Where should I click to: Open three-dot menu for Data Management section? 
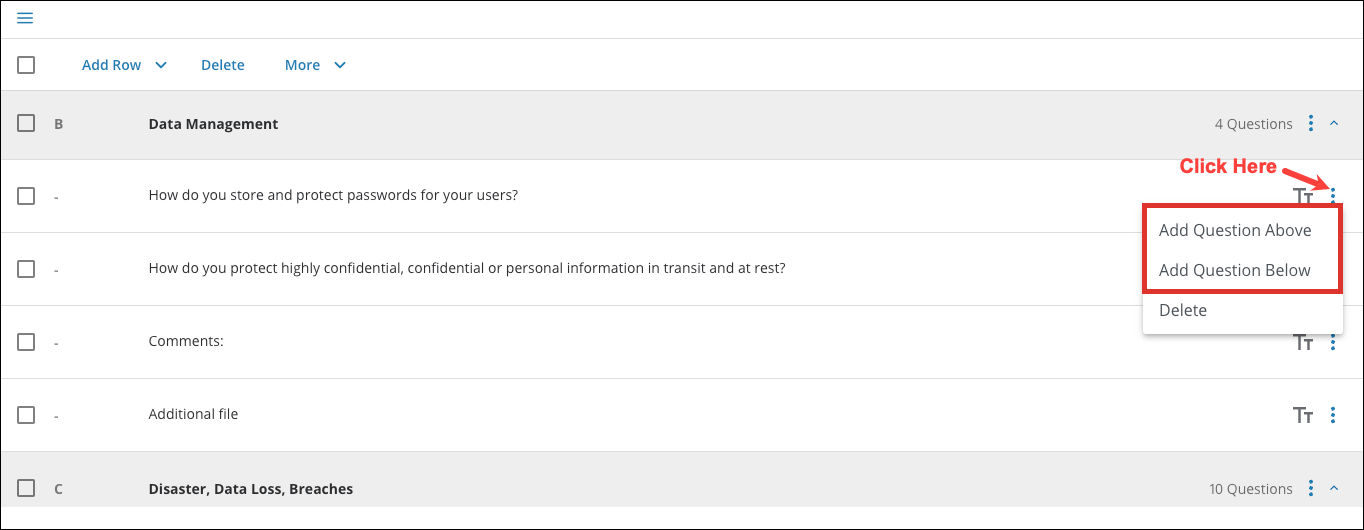1311,124
